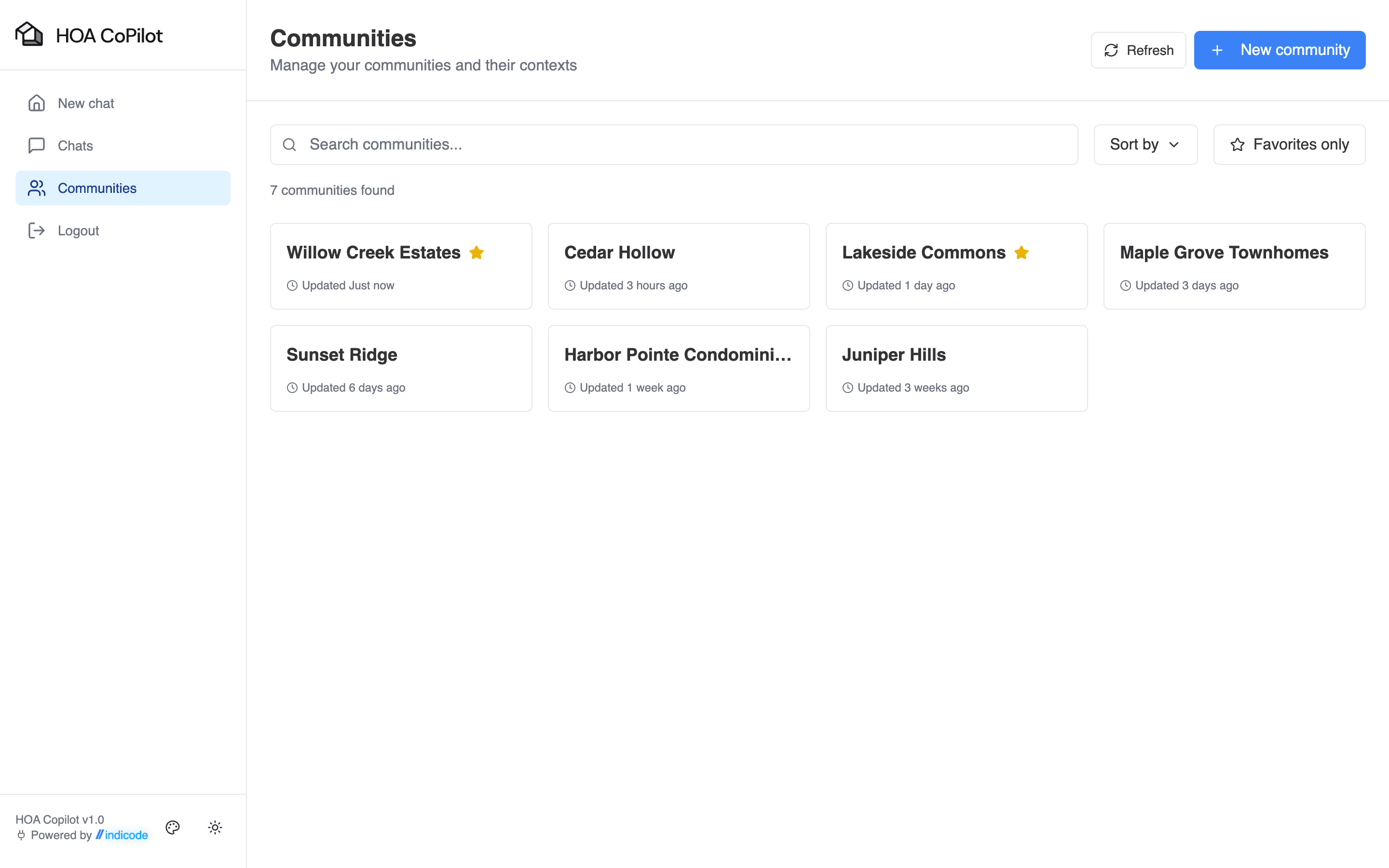Click Logout in sidebar
The width and height of the screenshot is (1389, 868).
coord(123,231)
